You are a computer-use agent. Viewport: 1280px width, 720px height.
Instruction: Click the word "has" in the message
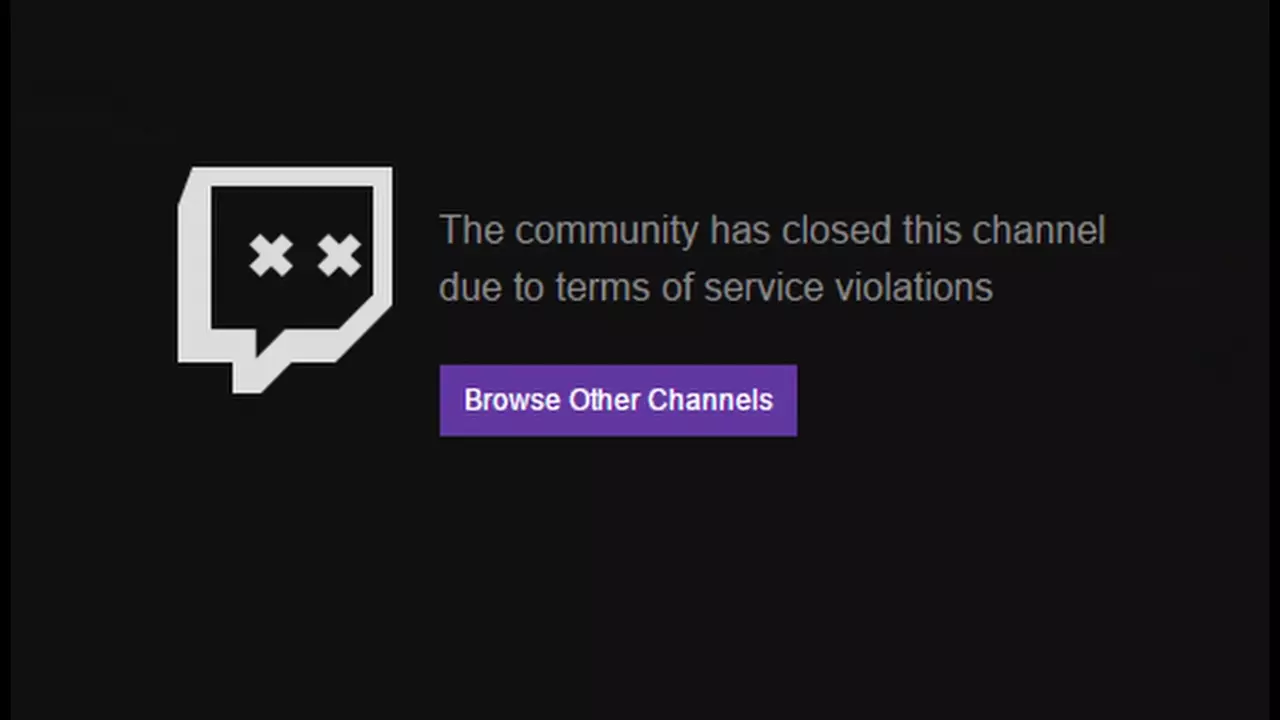click(x=740, y=231)
